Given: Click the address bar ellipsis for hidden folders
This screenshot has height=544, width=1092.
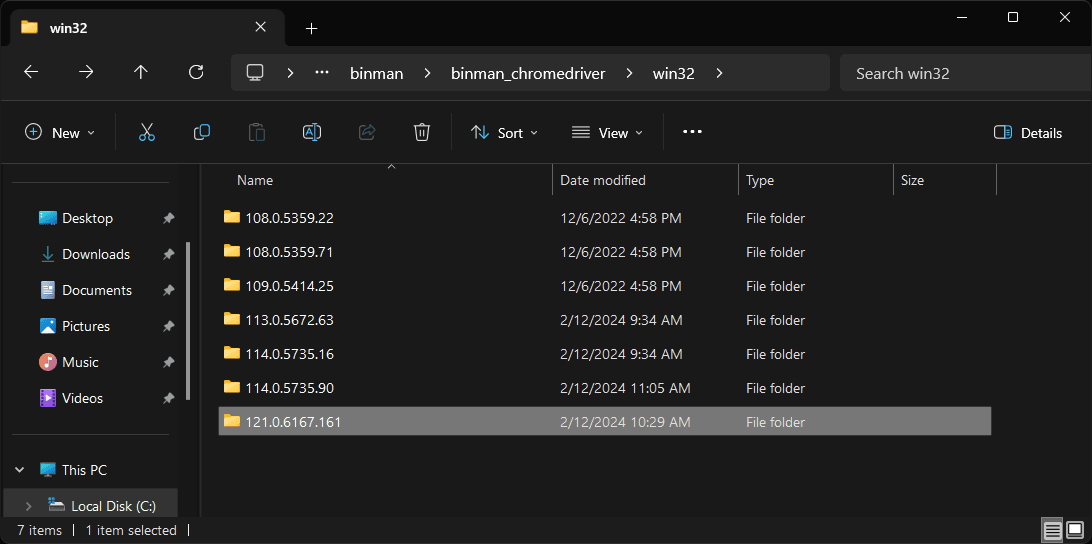Looking at the screenshot, I should (322, 72).
